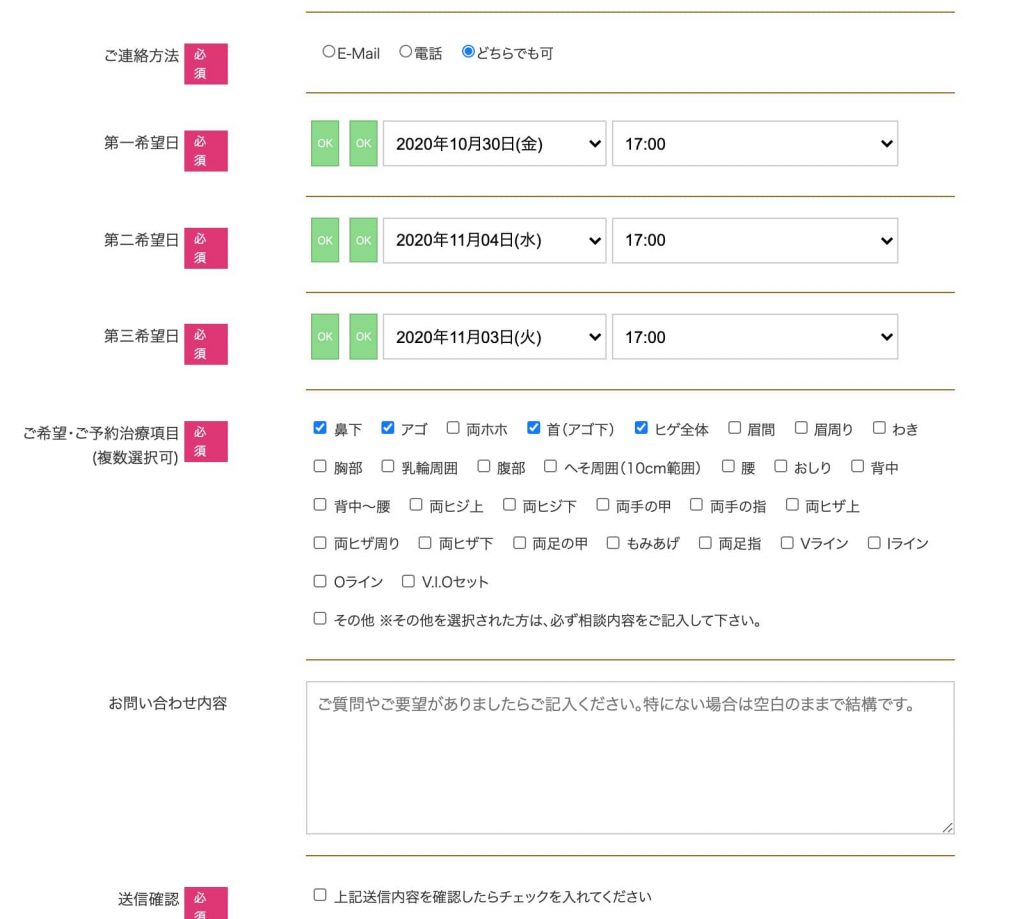Open the 第二希望日 time dropdown
Screen dimensions: 1024x919
tap(754, 240)
